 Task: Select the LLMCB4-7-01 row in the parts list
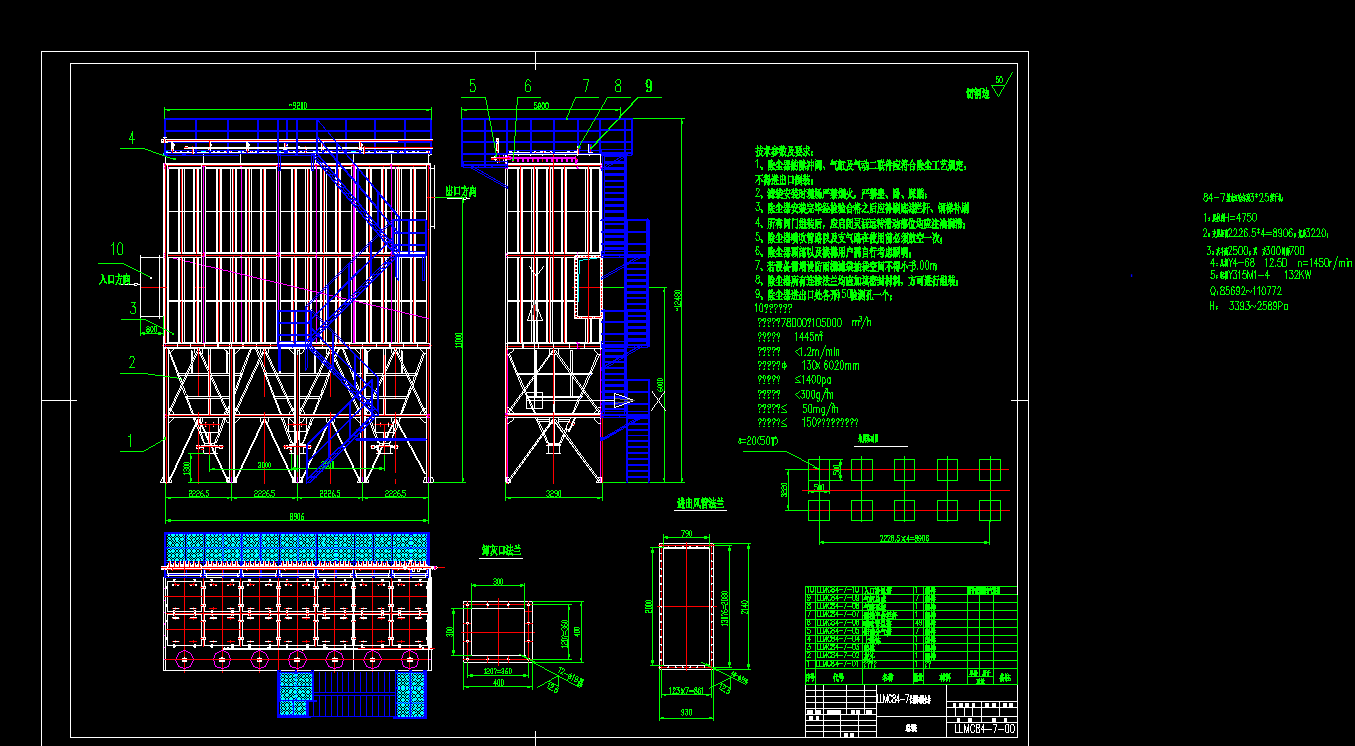pyautogui.click(x=910, y=662)
